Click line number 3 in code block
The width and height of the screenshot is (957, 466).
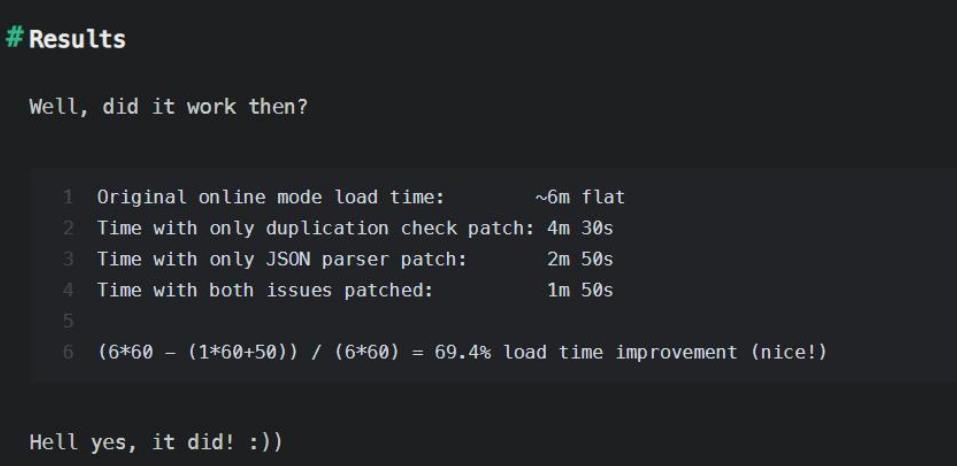68,259
